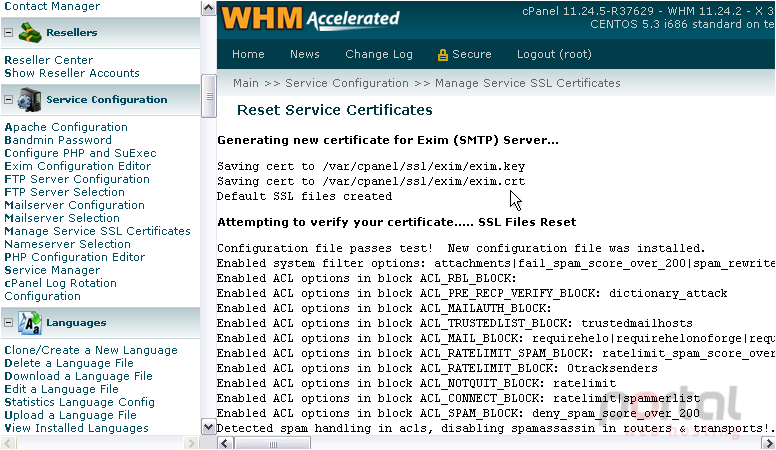This screenshot has height=450, width=776.
Task: Click the exim.key saving line
Action: coord(371,166)
